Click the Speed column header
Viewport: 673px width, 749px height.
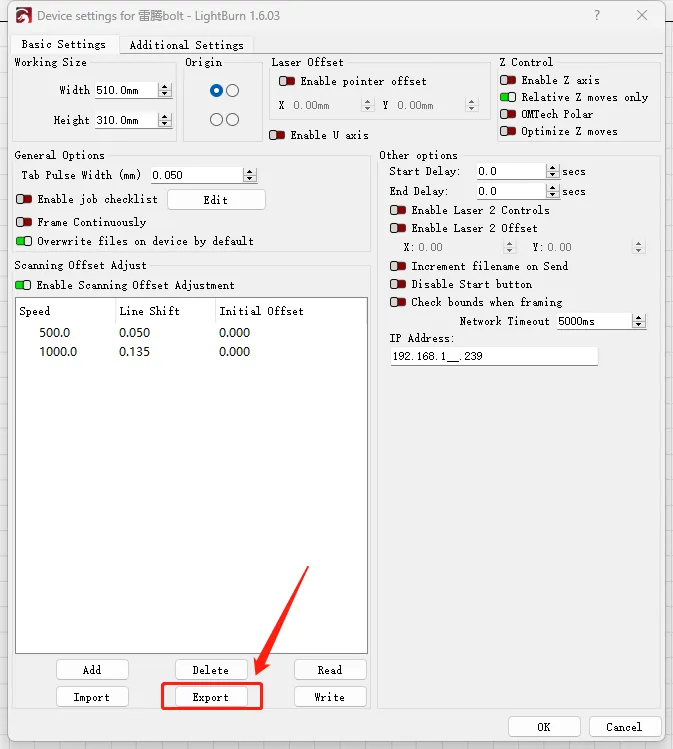(65, 311)
